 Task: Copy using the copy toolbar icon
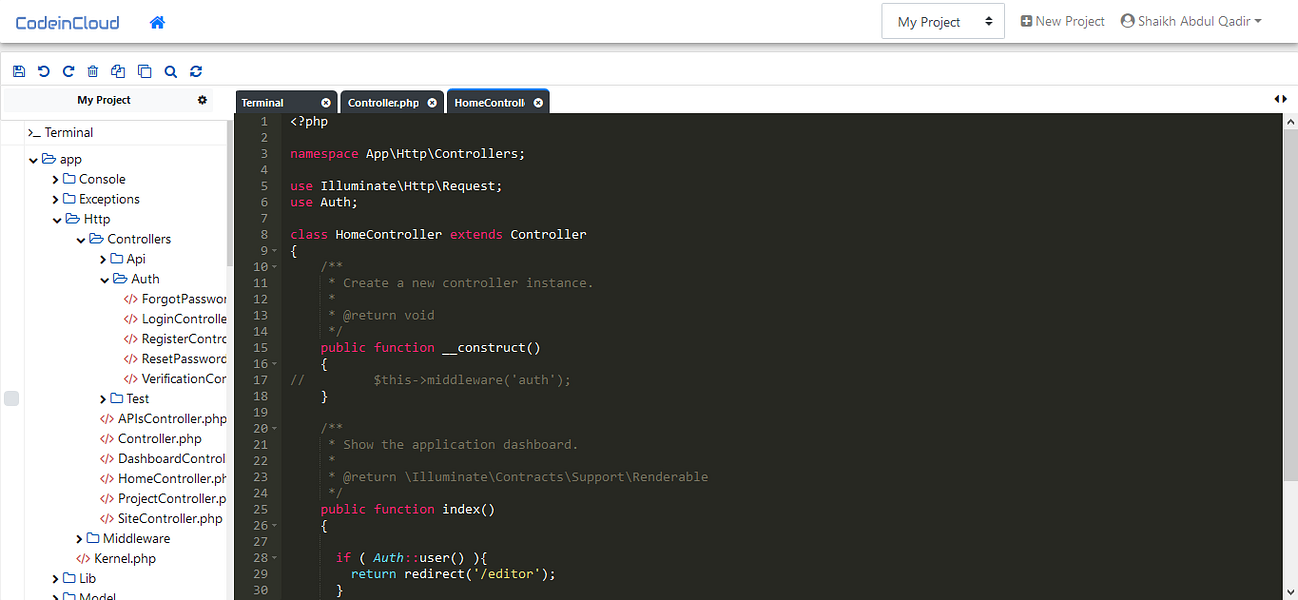(x=144, y=71)
